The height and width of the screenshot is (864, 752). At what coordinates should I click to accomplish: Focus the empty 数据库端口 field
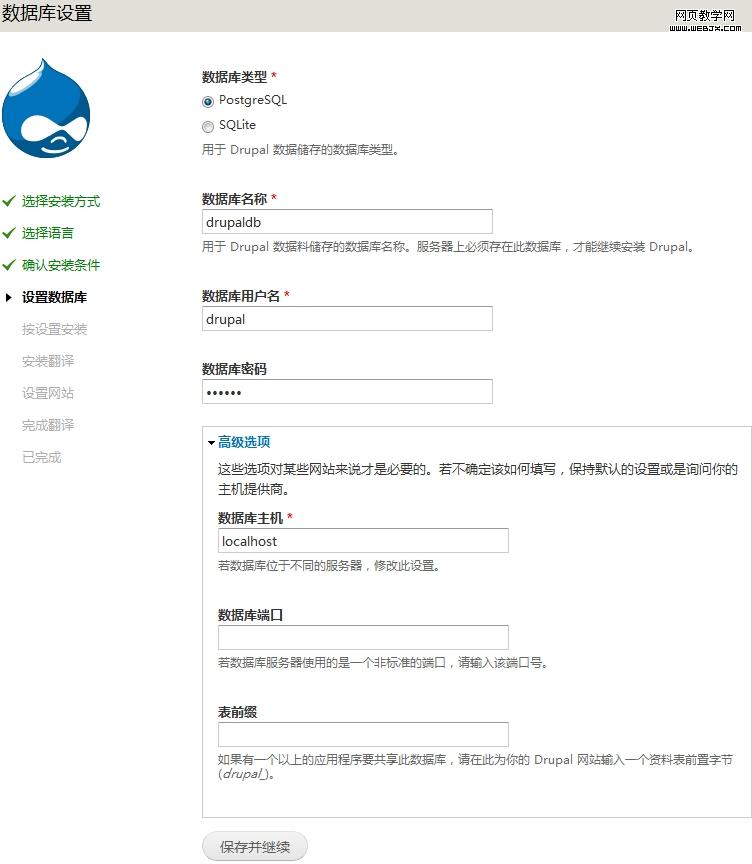tap(363, 638)
